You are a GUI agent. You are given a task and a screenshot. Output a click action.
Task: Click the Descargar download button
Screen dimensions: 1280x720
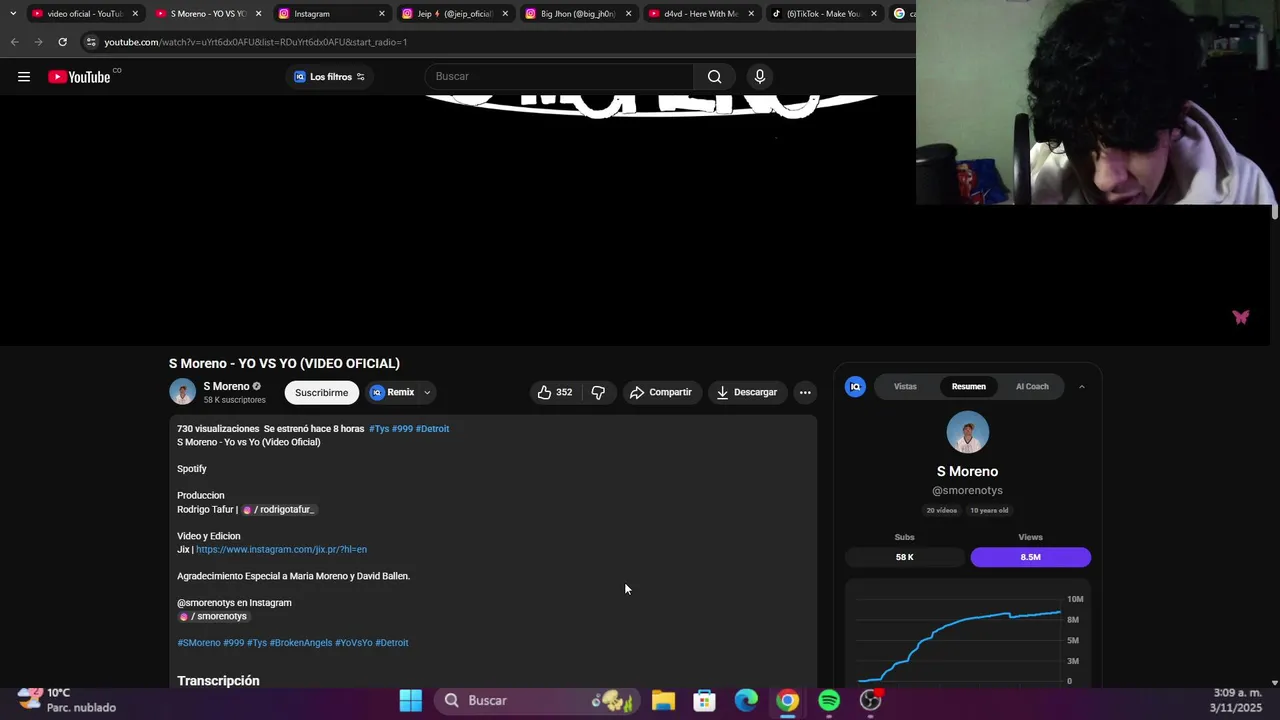[746, 392]
